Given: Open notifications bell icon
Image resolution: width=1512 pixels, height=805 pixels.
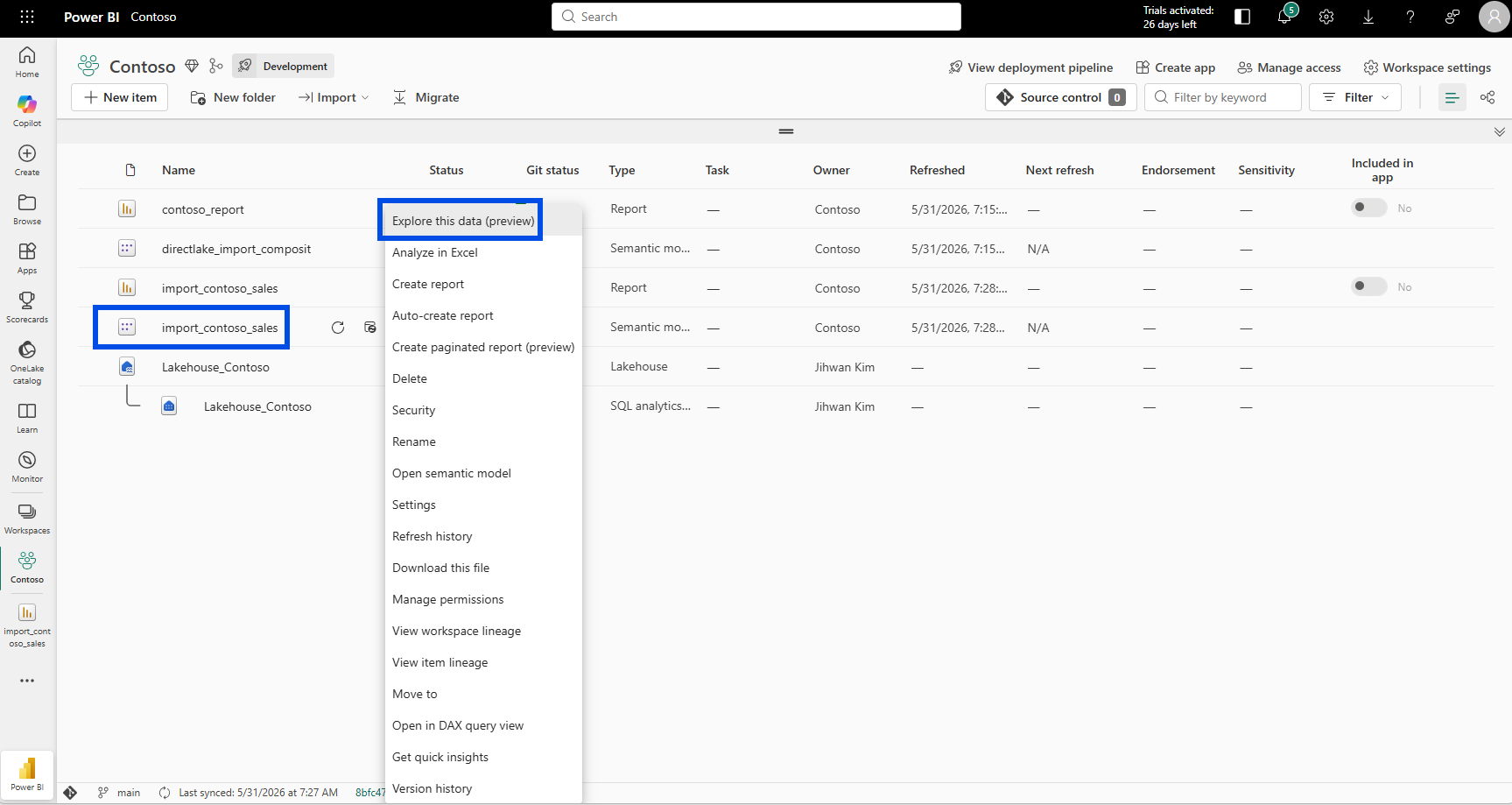Looking at the screenshot, I should [1284, 17].
